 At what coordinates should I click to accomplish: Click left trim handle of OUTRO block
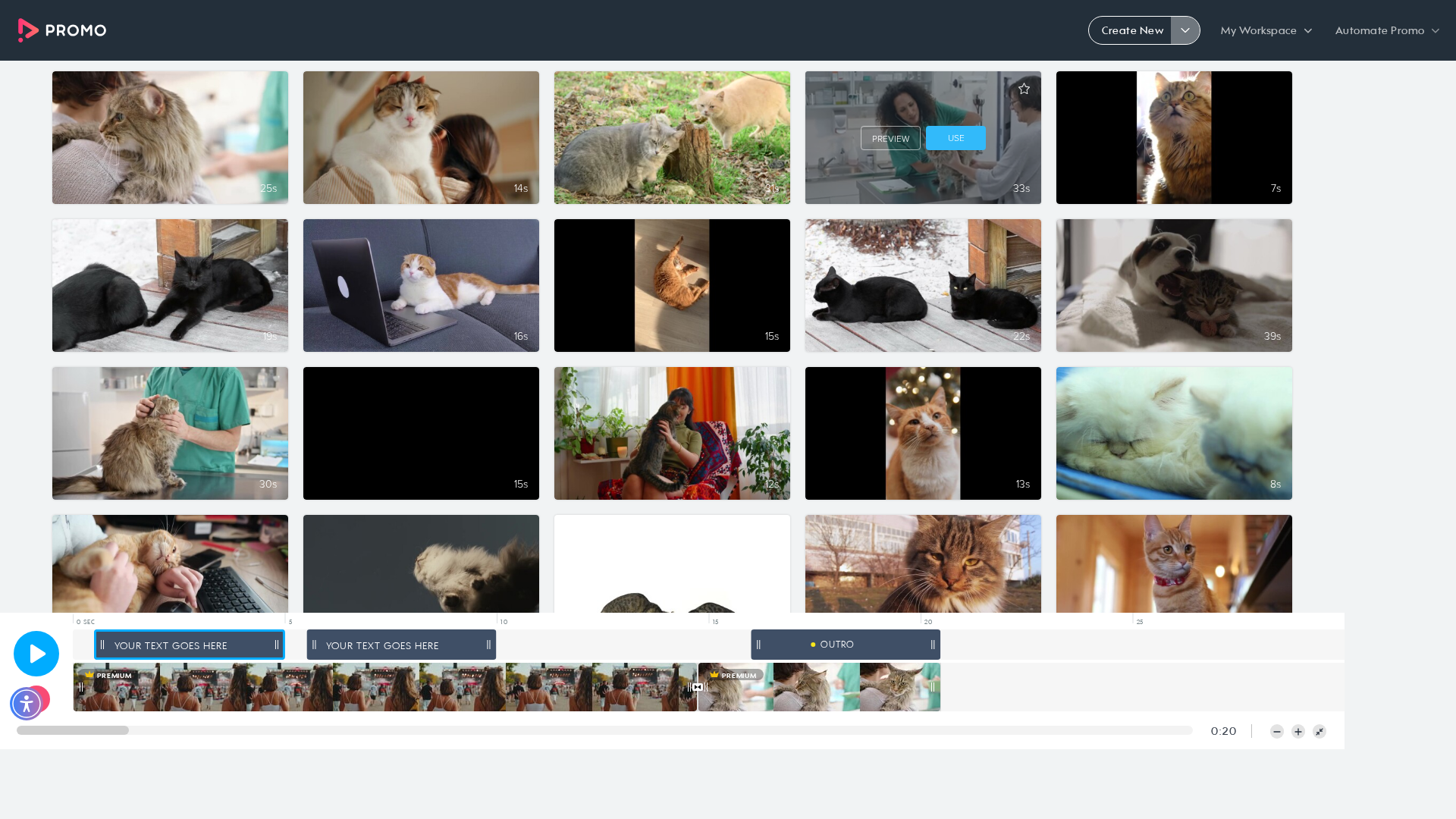[758, 645]
